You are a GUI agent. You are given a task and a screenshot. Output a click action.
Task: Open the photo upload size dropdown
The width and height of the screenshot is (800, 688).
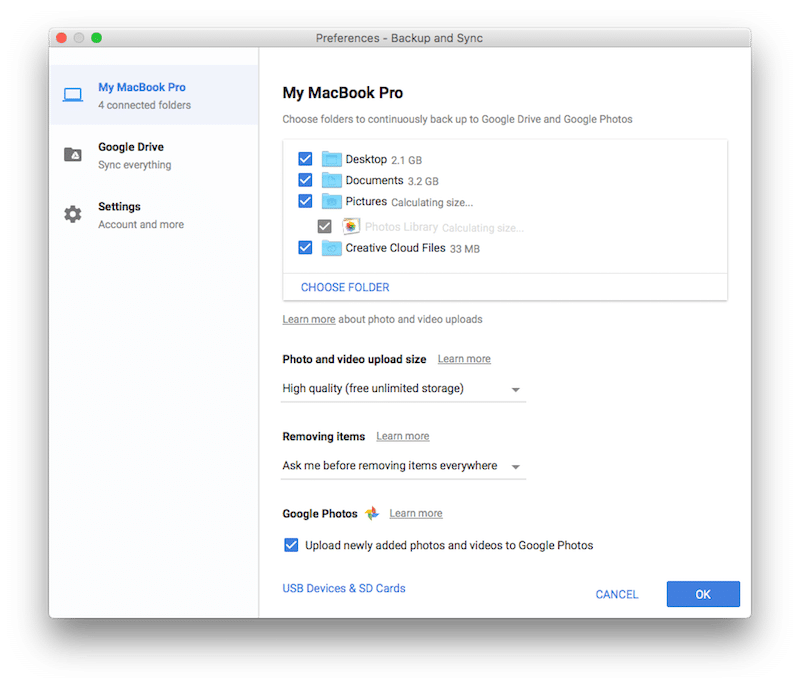point(403,389)
